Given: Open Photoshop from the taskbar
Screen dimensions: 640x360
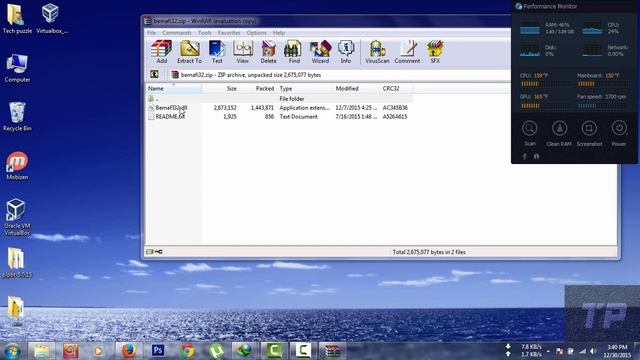Looking at the screenshot, I should pyautogui.click(x=158, y=351).
